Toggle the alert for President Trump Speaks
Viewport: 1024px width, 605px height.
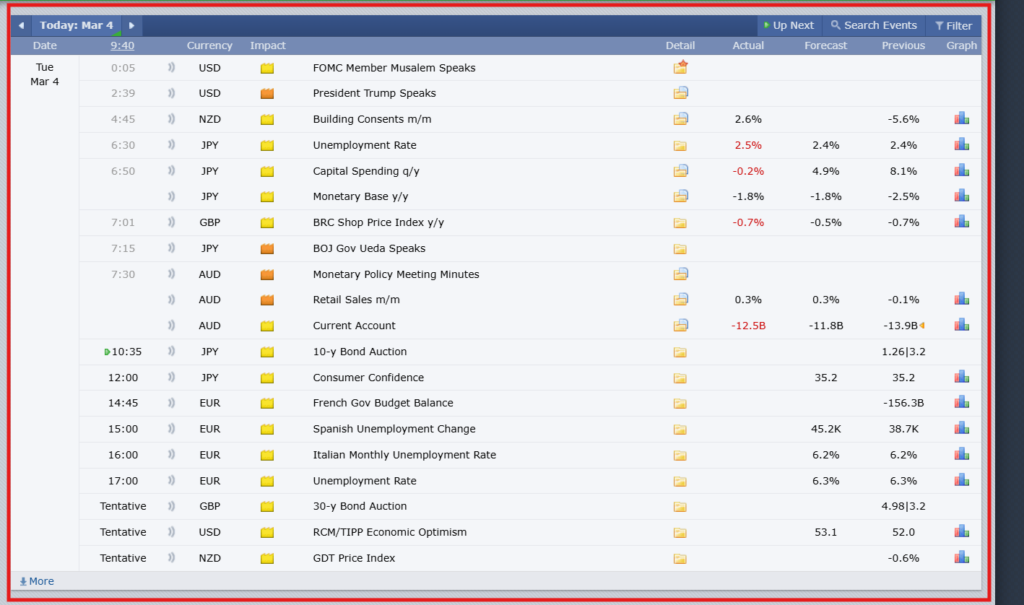coord(171,93)
